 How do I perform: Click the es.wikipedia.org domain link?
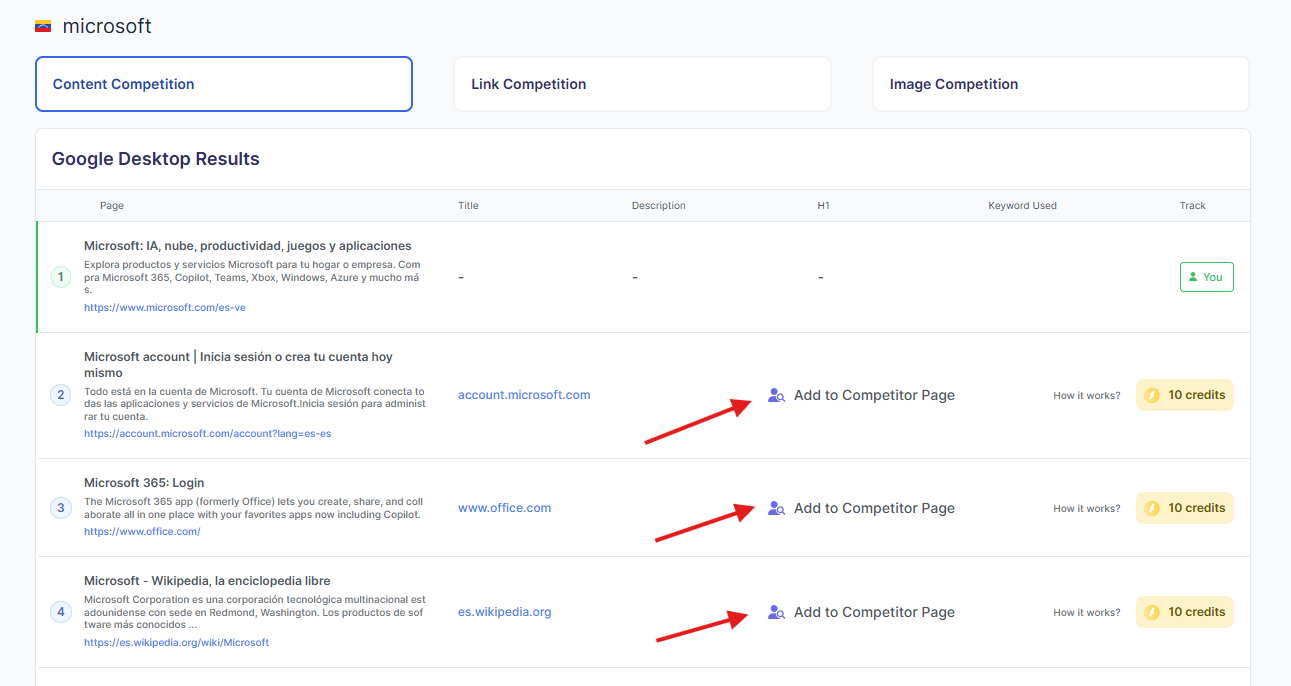coord(504,612)
